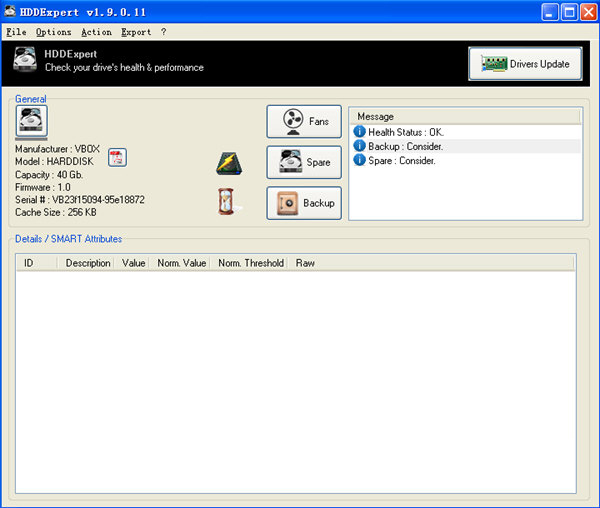The width and height of the screenshot is (600, 508).
Task: Click the 'Cache Size : 256 KB' text
Action: 56,212
